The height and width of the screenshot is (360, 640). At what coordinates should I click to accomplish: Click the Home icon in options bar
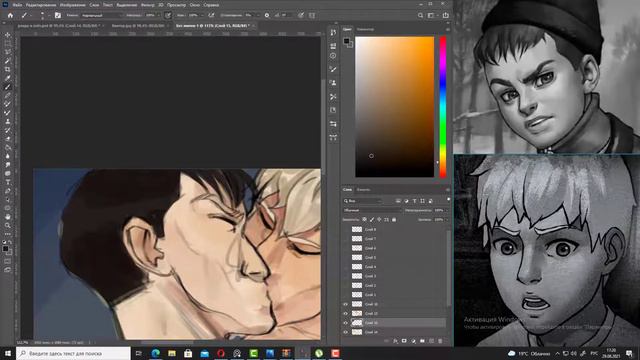[10, 15]
